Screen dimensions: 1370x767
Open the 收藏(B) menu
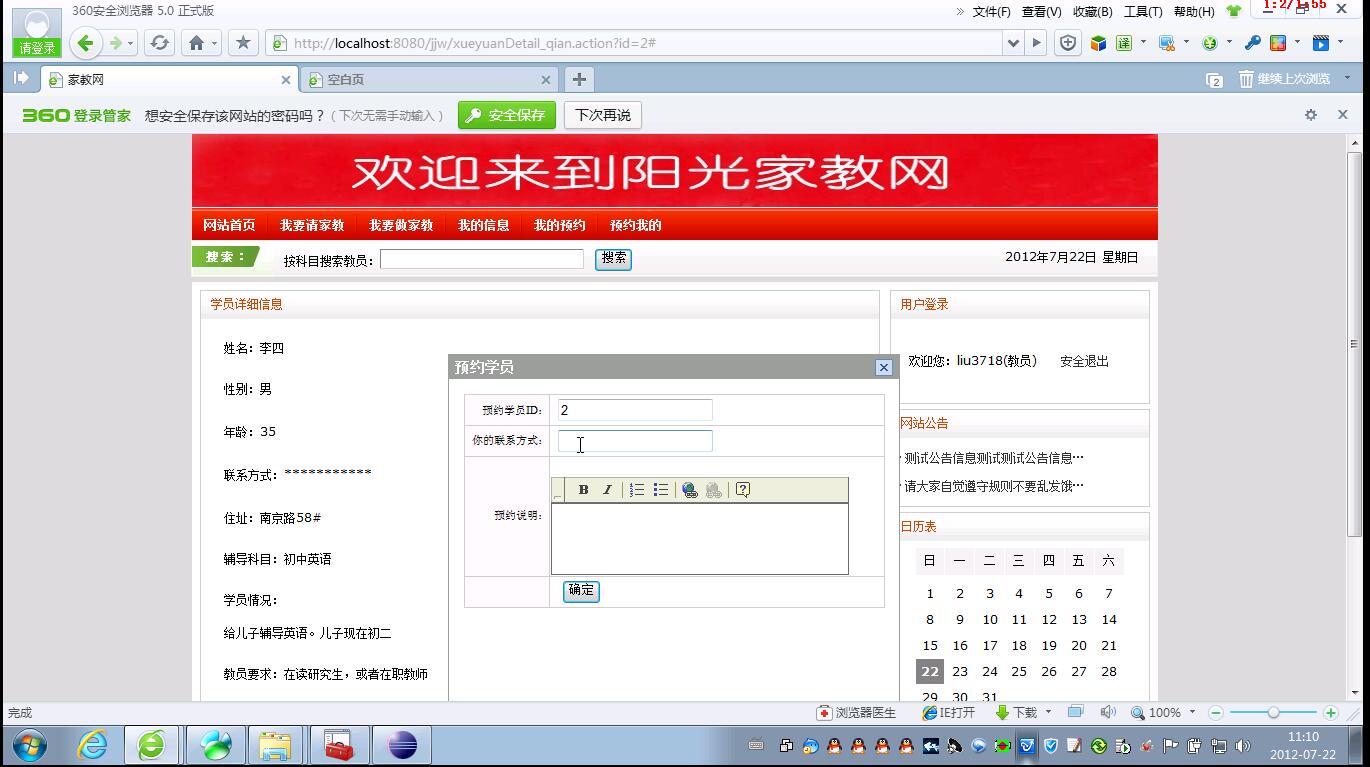pyautogui.click(x=1092, y=12)
